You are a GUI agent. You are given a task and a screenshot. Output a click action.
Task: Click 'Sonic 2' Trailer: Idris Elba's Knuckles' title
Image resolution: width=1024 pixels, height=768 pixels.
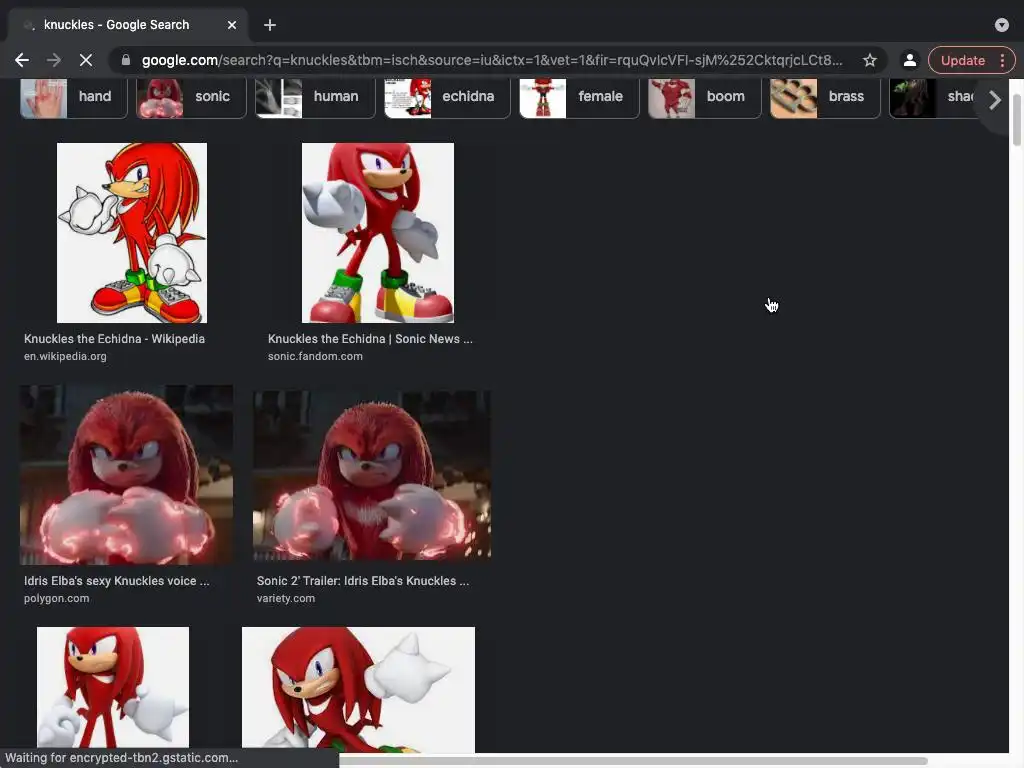(x=362, y=581)
